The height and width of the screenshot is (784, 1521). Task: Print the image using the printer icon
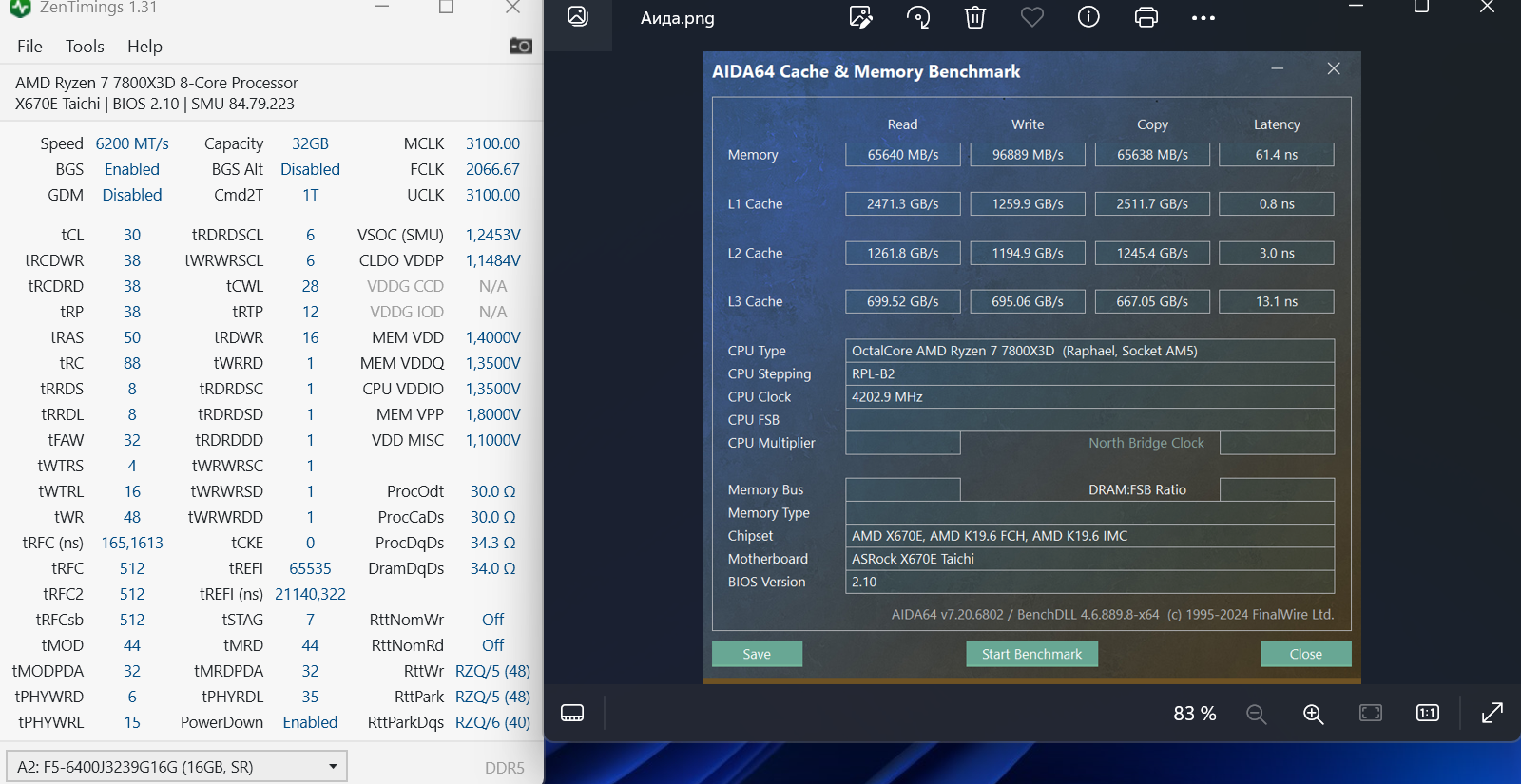tap(1146, 17)
